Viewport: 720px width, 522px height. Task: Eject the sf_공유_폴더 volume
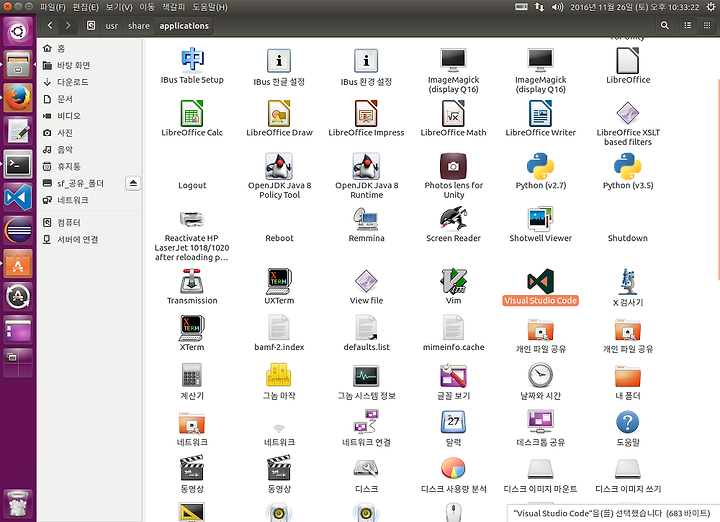(133, 183)
